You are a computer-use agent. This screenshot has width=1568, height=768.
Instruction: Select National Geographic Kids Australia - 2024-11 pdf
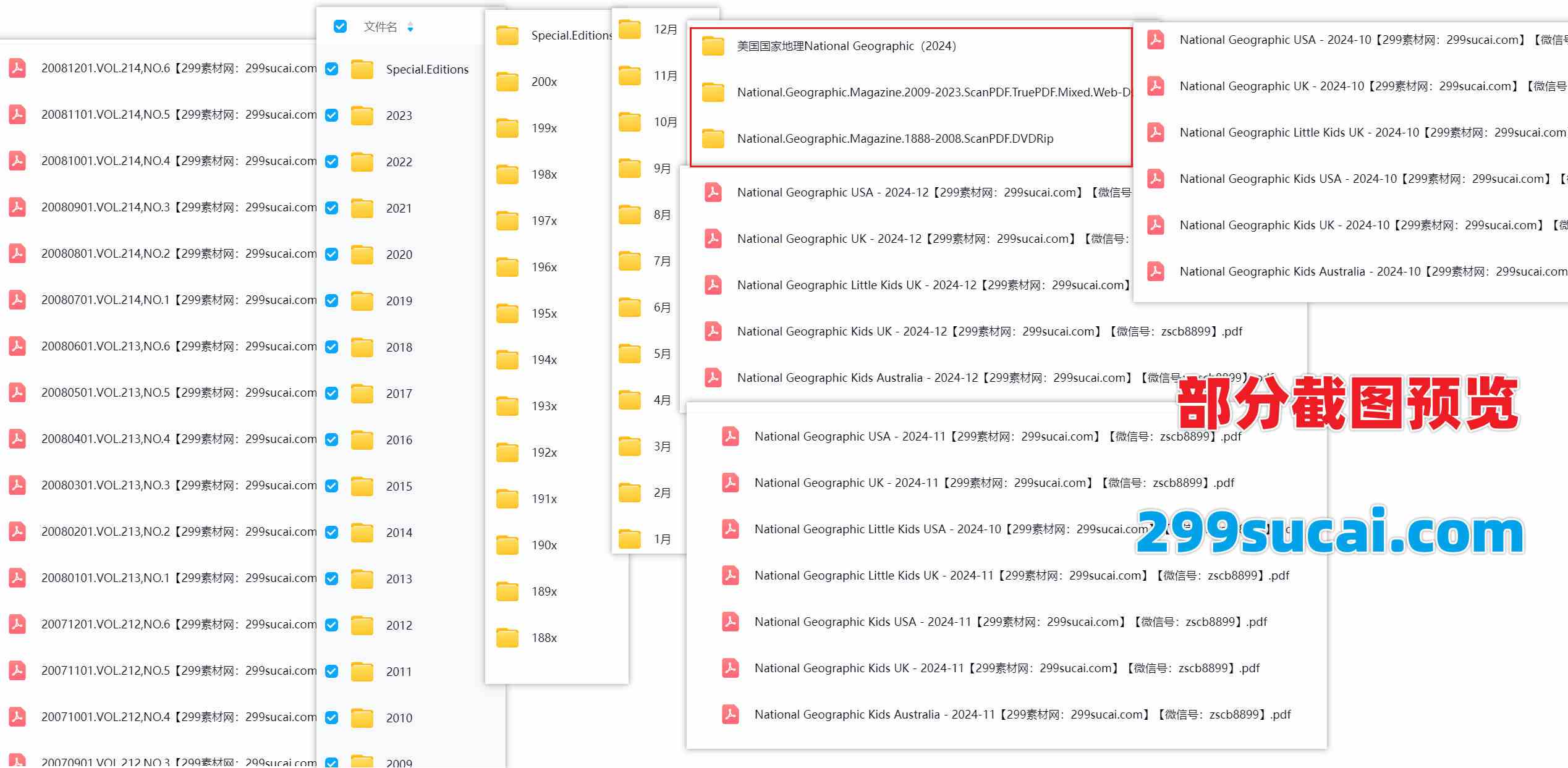(1022, 714)
